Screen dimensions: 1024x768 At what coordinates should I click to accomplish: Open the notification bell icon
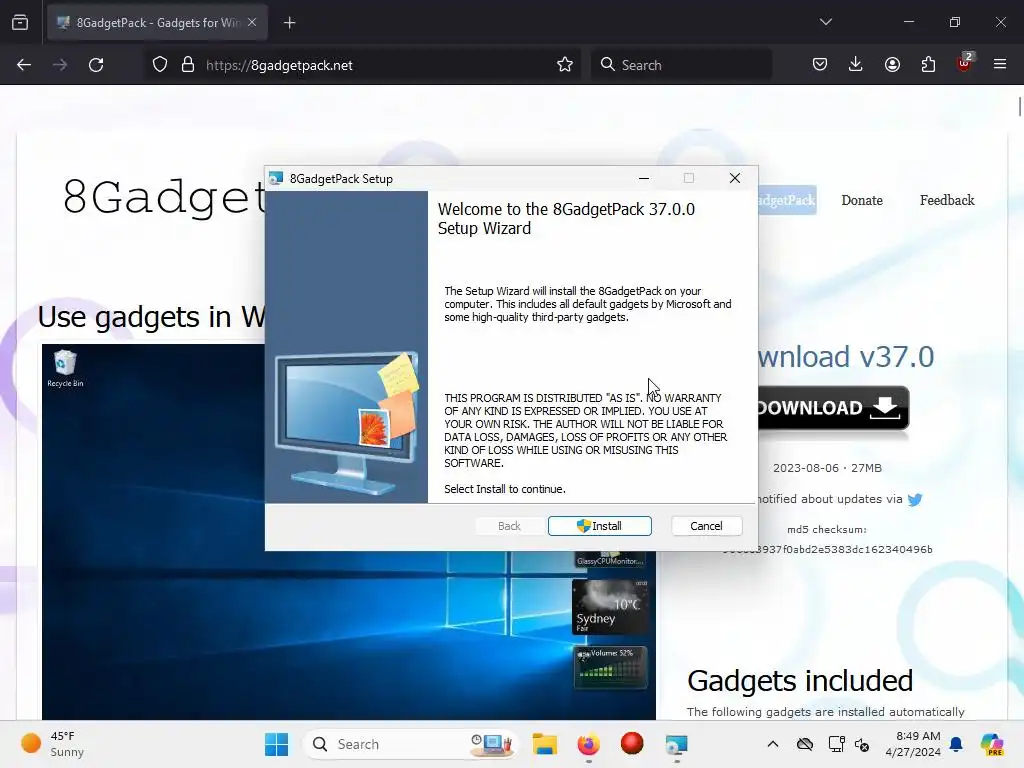956,744
